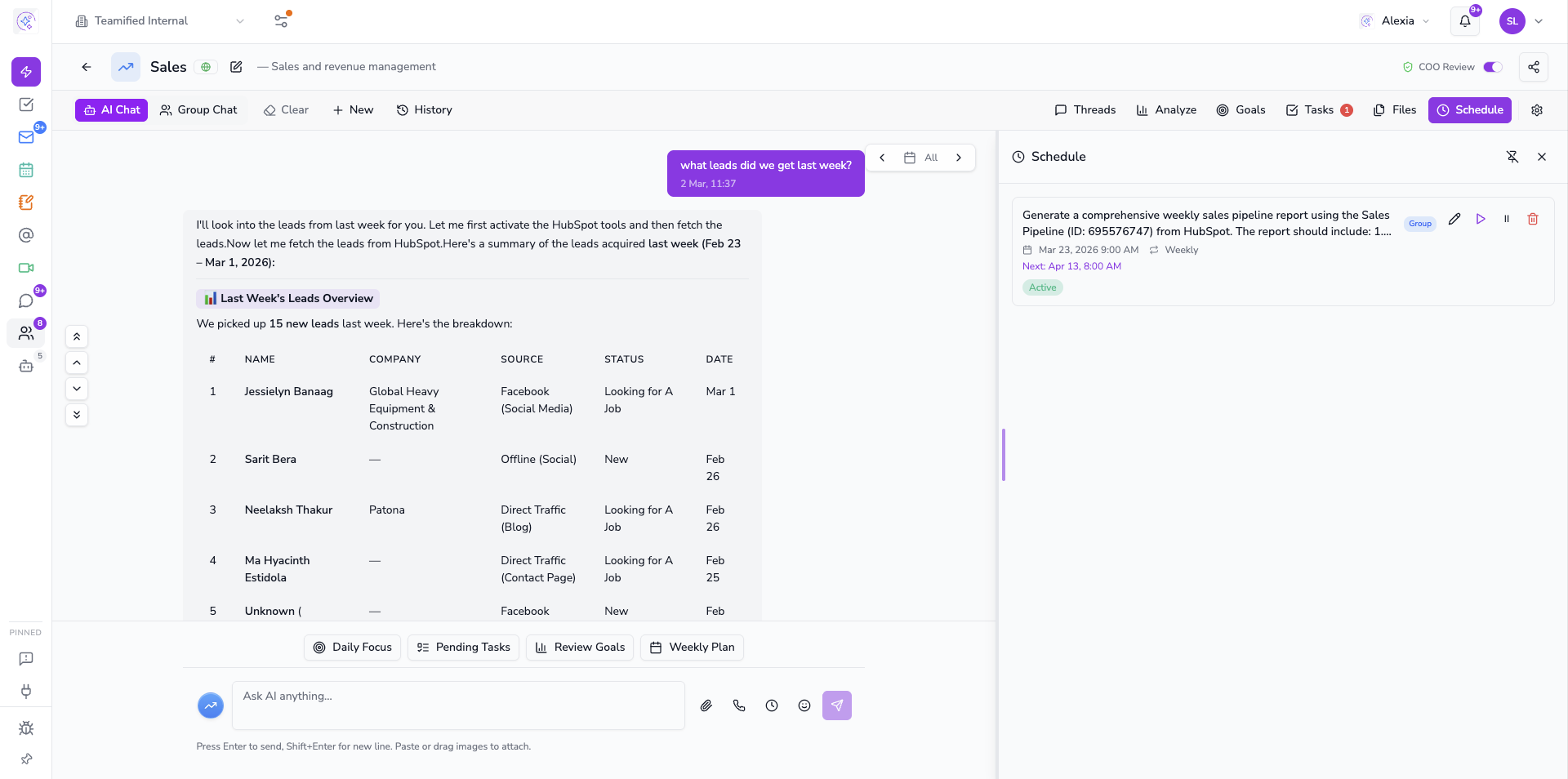Open the share icon in header
The image size is (1568, 779).
[x=1534, y=67]
